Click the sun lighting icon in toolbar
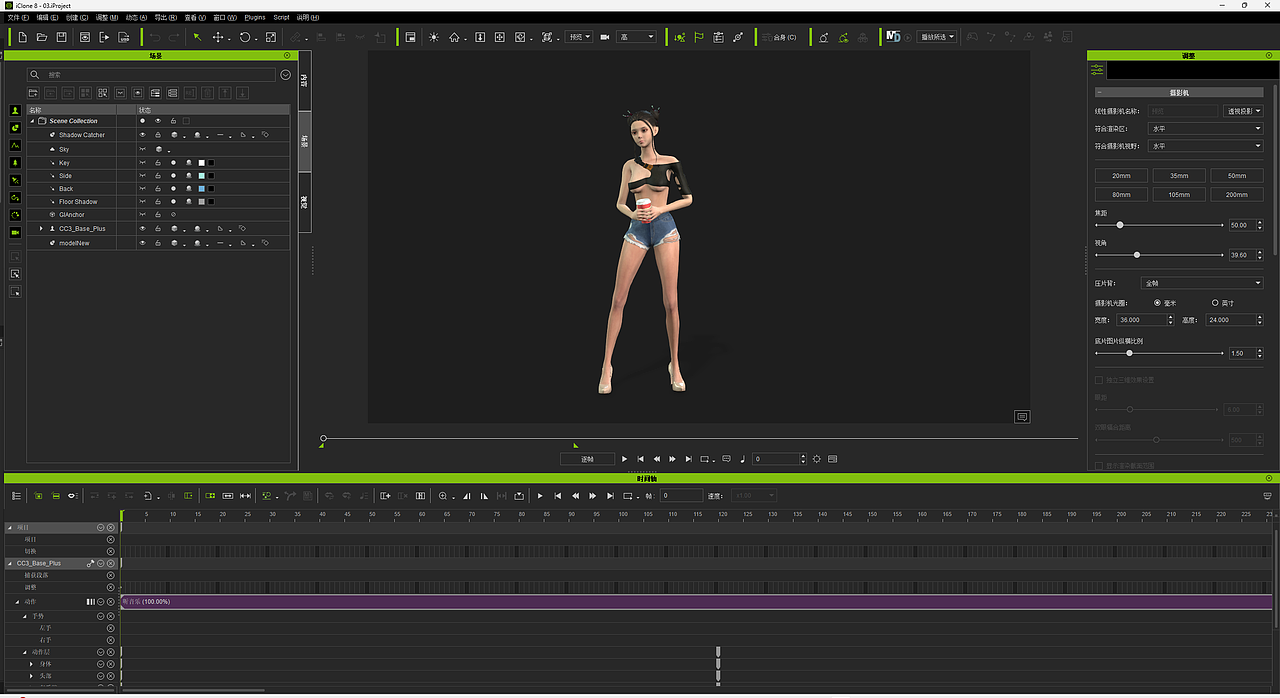The height and width of the screenshot is (698, 1280). coord(434,37)
